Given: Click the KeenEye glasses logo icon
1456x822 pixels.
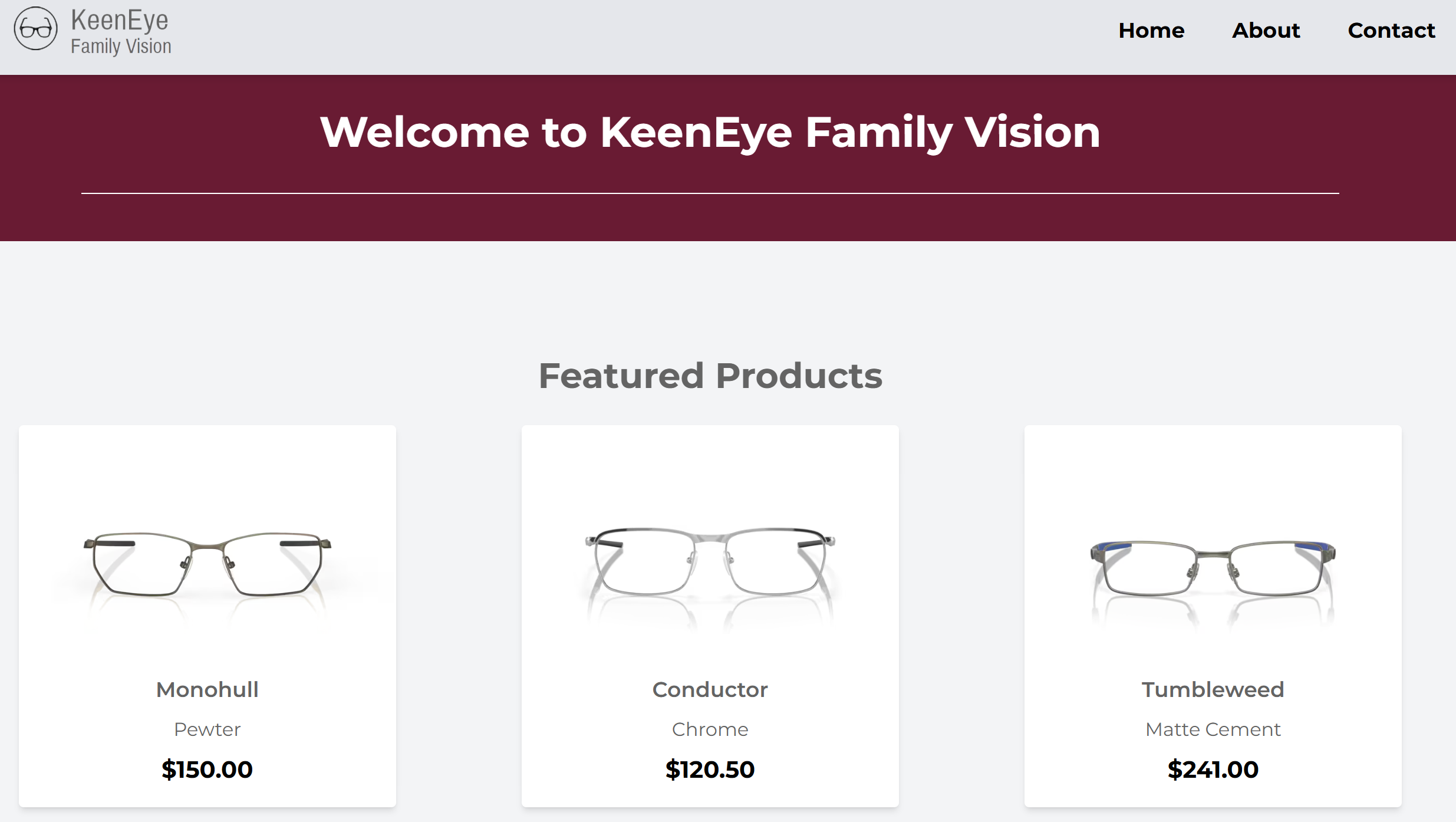Looking at the screenshot, I should [x=35, y=28].
